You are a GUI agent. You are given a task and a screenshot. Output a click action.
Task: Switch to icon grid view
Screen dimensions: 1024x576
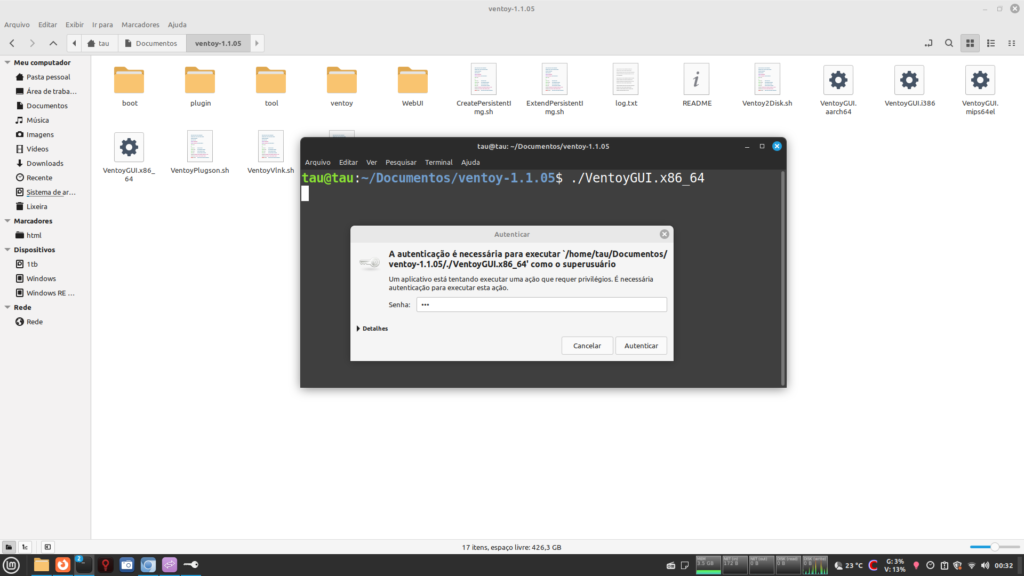click(x=969, y=44)
